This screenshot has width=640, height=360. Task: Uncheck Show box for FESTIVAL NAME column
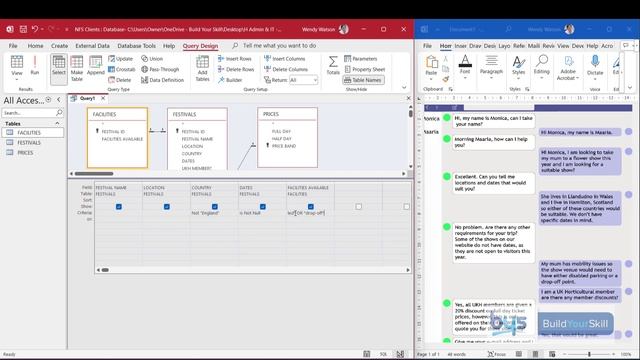point(119,207)
